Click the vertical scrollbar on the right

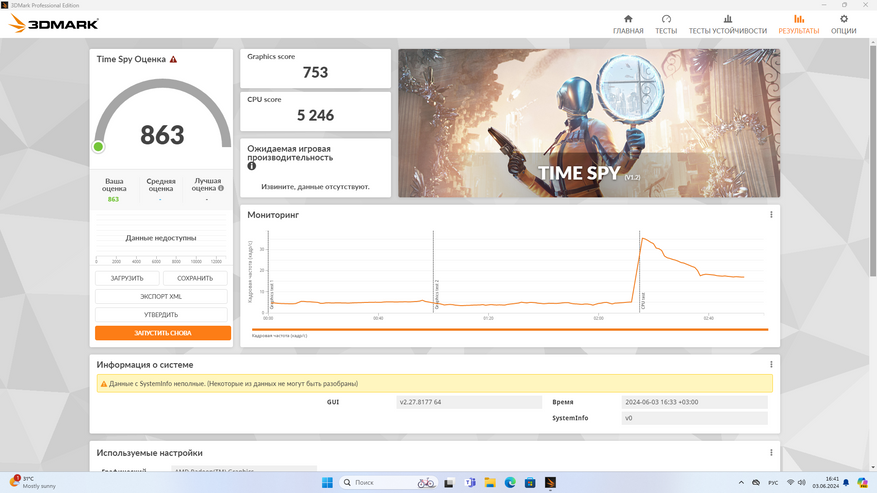pyautogui.click(x=873, y=161)
